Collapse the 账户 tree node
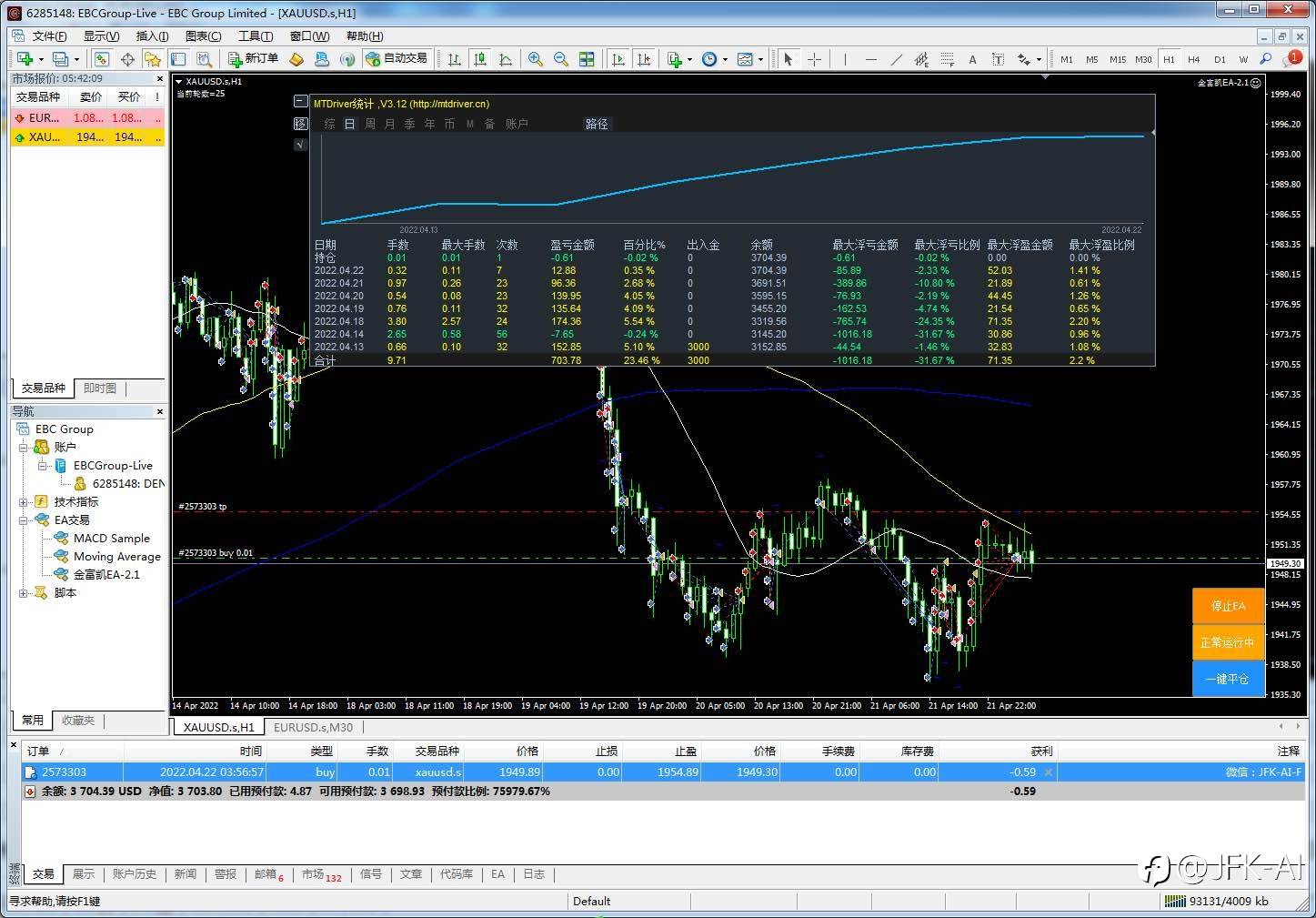The height and width of the screenshot is (918, 1316). point(24,448)
